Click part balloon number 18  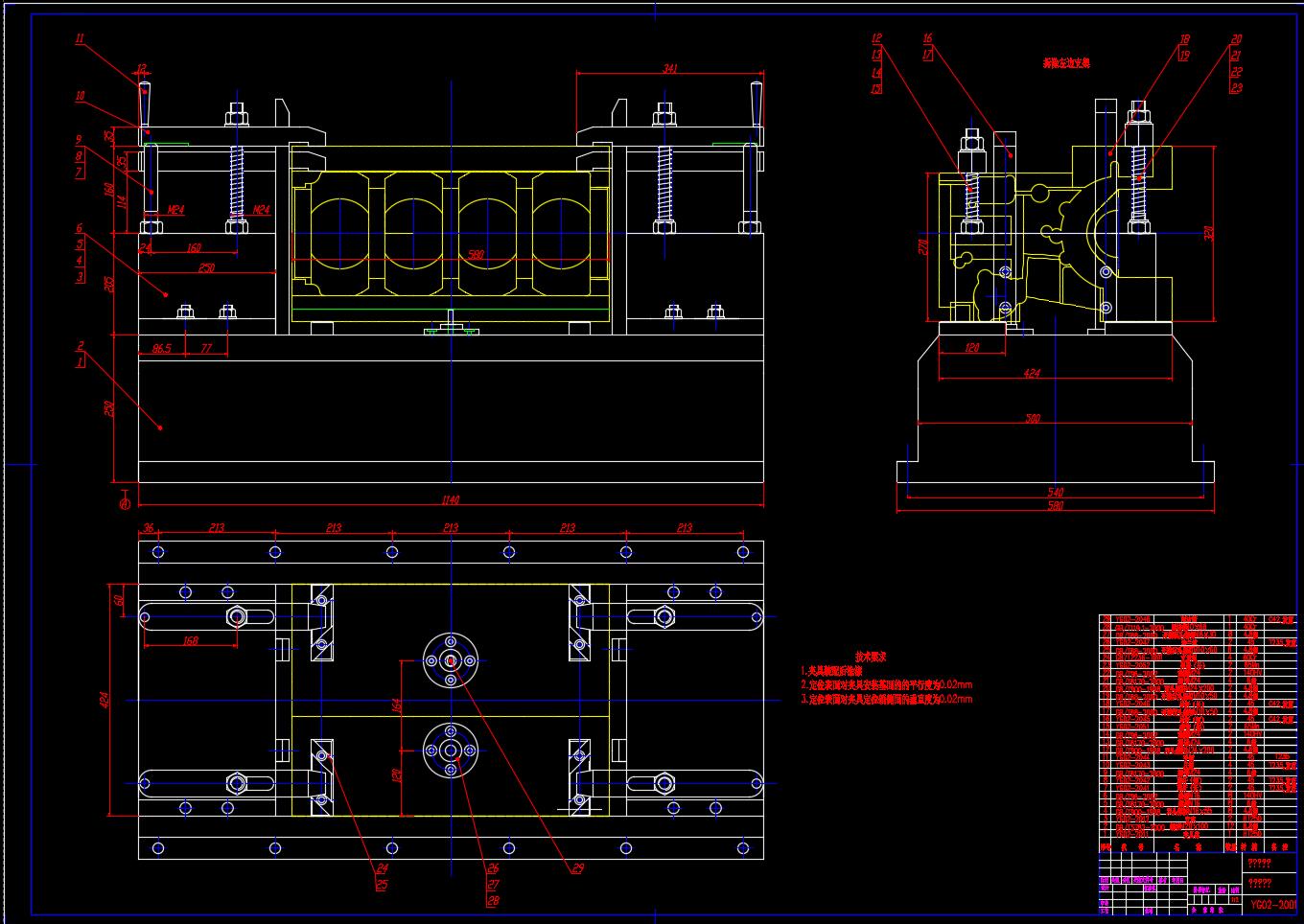[x=1184, y=40]
